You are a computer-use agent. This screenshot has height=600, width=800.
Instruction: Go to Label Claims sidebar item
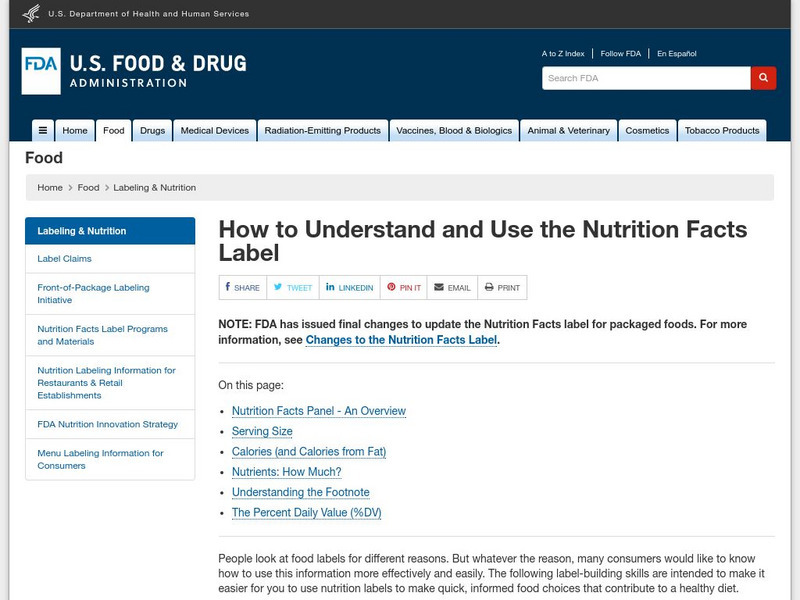[x=64, y=259]
